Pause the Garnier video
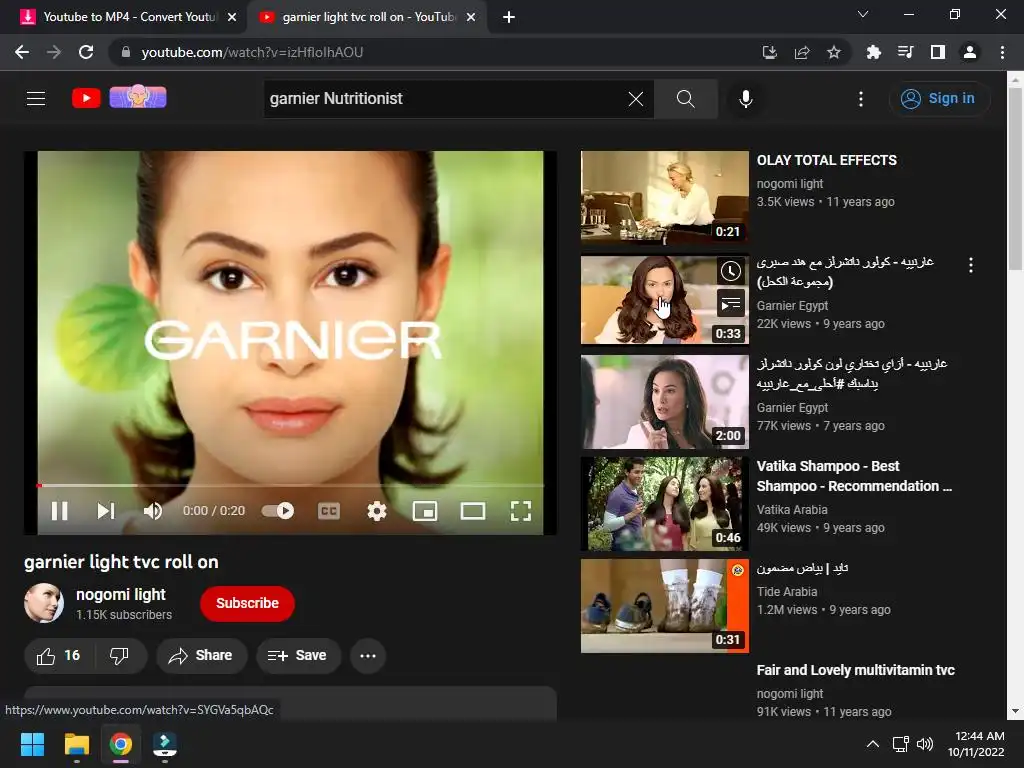The width and height of the screenshot is (1024, 768). (59, 511)
